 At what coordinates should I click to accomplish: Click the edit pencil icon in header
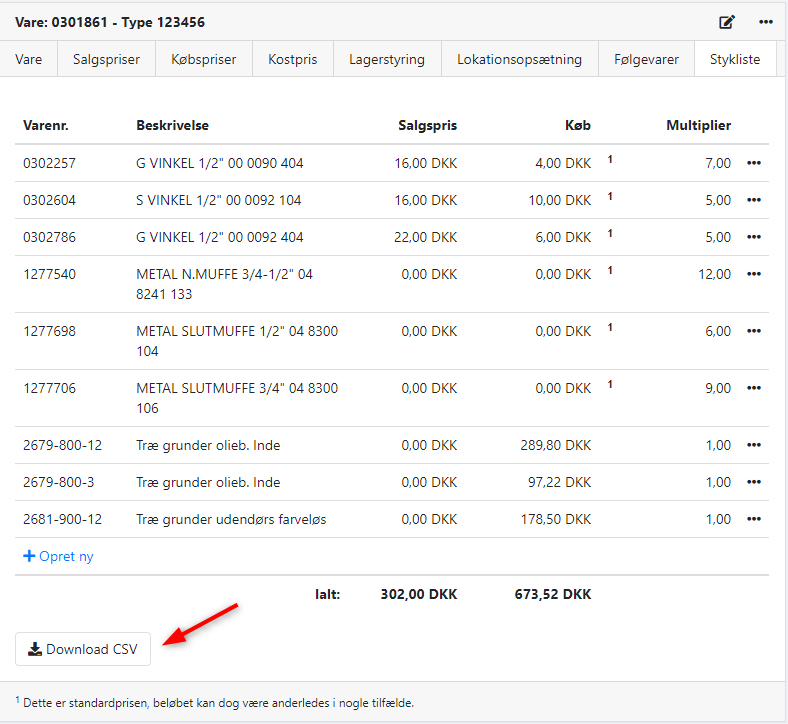point(727,22)
